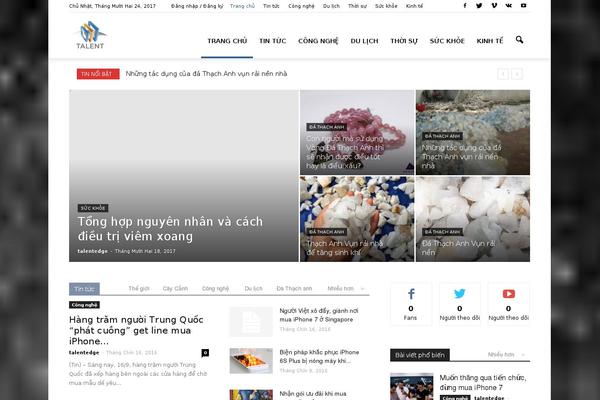Open Nhận gói ưu đãi khi mua article
The height and width of the screenshot is (400, 600).
pyautogui.click(x=313, y=394)
